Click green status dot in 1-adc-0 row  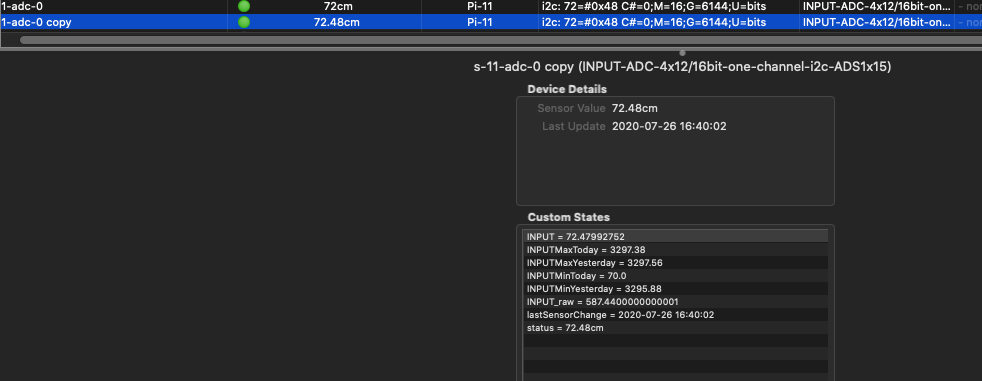click(244, 7)
